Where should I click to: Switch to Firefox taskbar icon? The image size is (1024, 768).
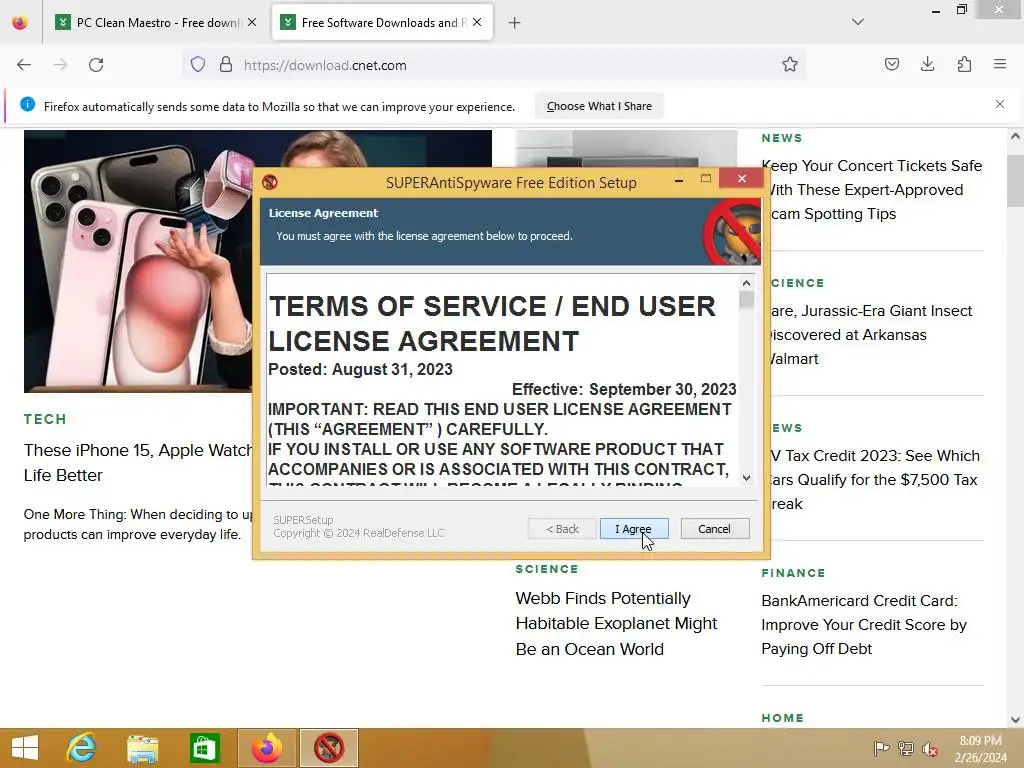[266, 748]
